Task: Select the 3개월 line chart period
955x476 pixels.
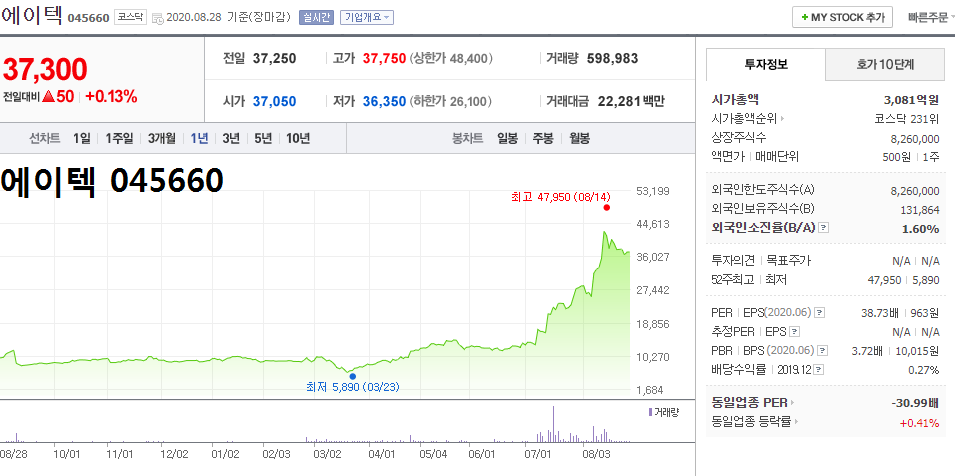Action: click(161, 138)
